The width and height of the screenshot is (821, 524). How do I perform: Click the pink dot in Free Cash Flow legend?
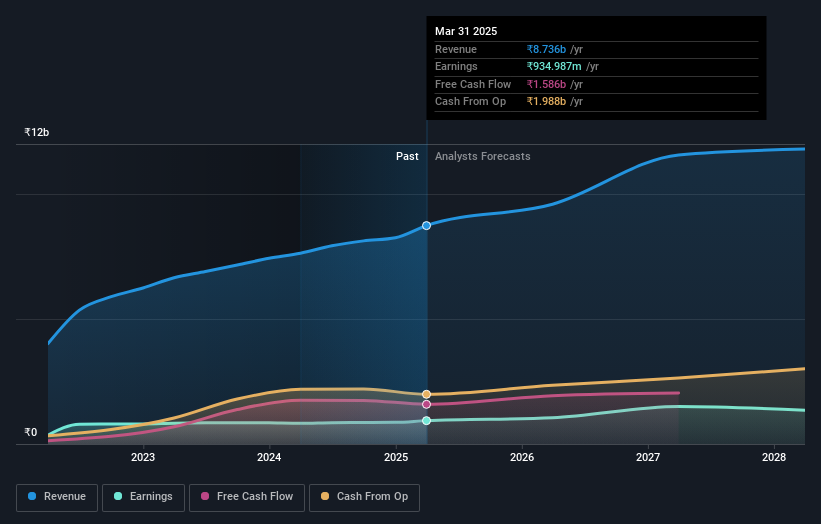tap(205, 496)
